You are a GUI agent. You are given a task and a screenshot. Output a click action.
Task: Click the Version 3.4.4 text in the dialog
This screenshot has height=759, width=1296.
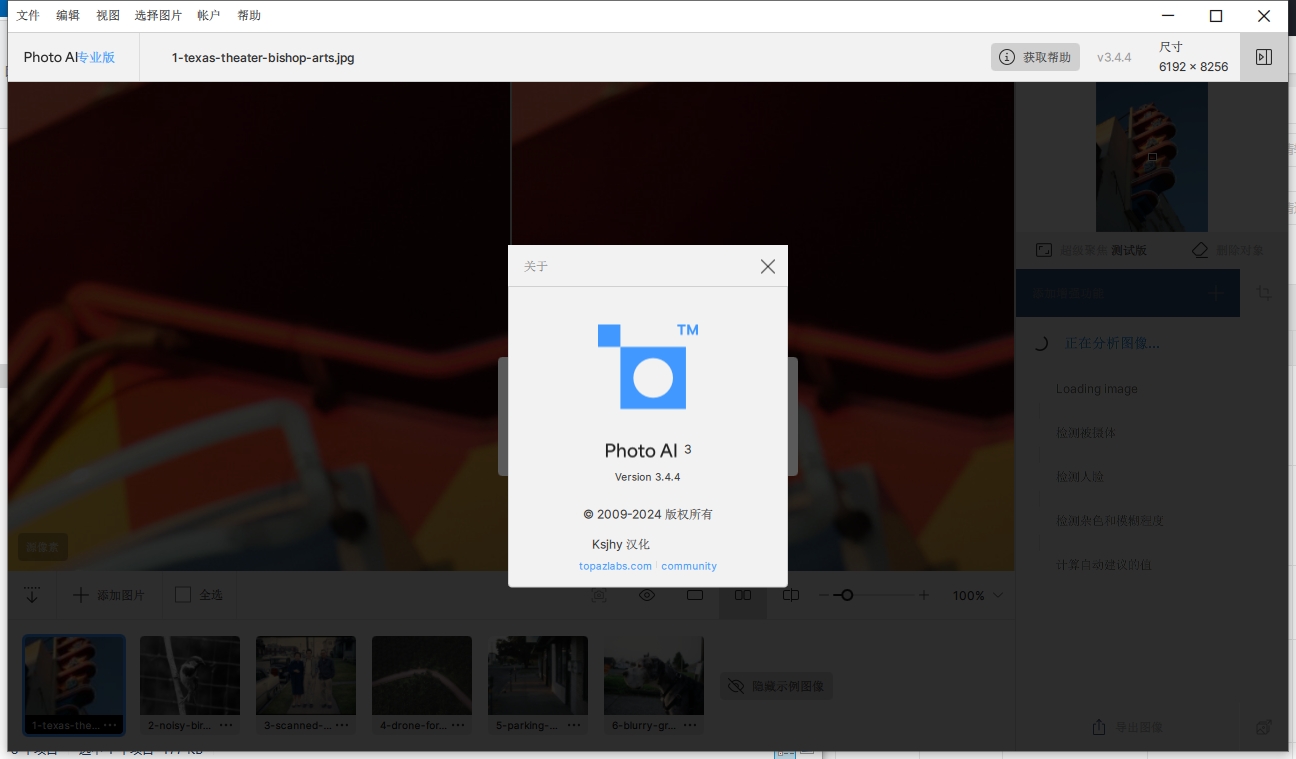(x=647, y=477)
